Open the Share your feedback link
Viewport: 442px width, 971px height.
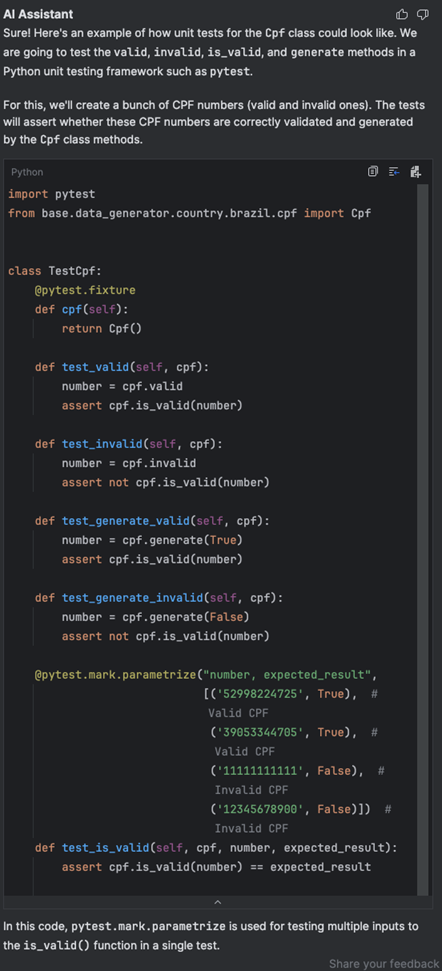(384, 964)
